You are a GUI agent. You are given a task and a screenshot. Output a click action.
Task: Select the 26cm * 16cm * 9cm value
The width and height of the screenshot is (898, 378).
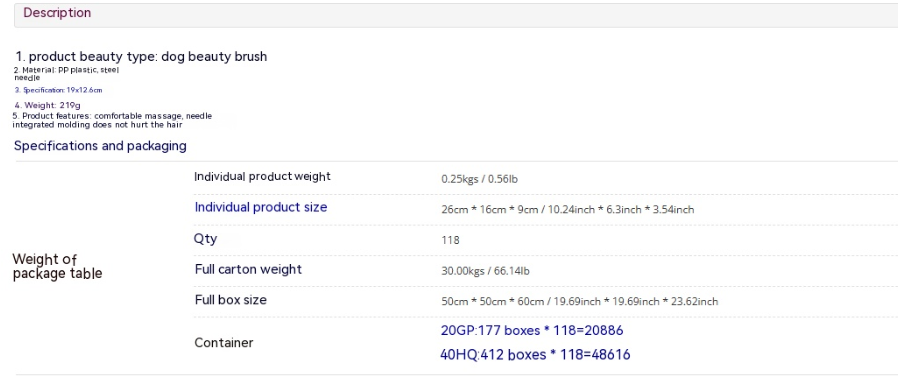click(x=568, y=210)
